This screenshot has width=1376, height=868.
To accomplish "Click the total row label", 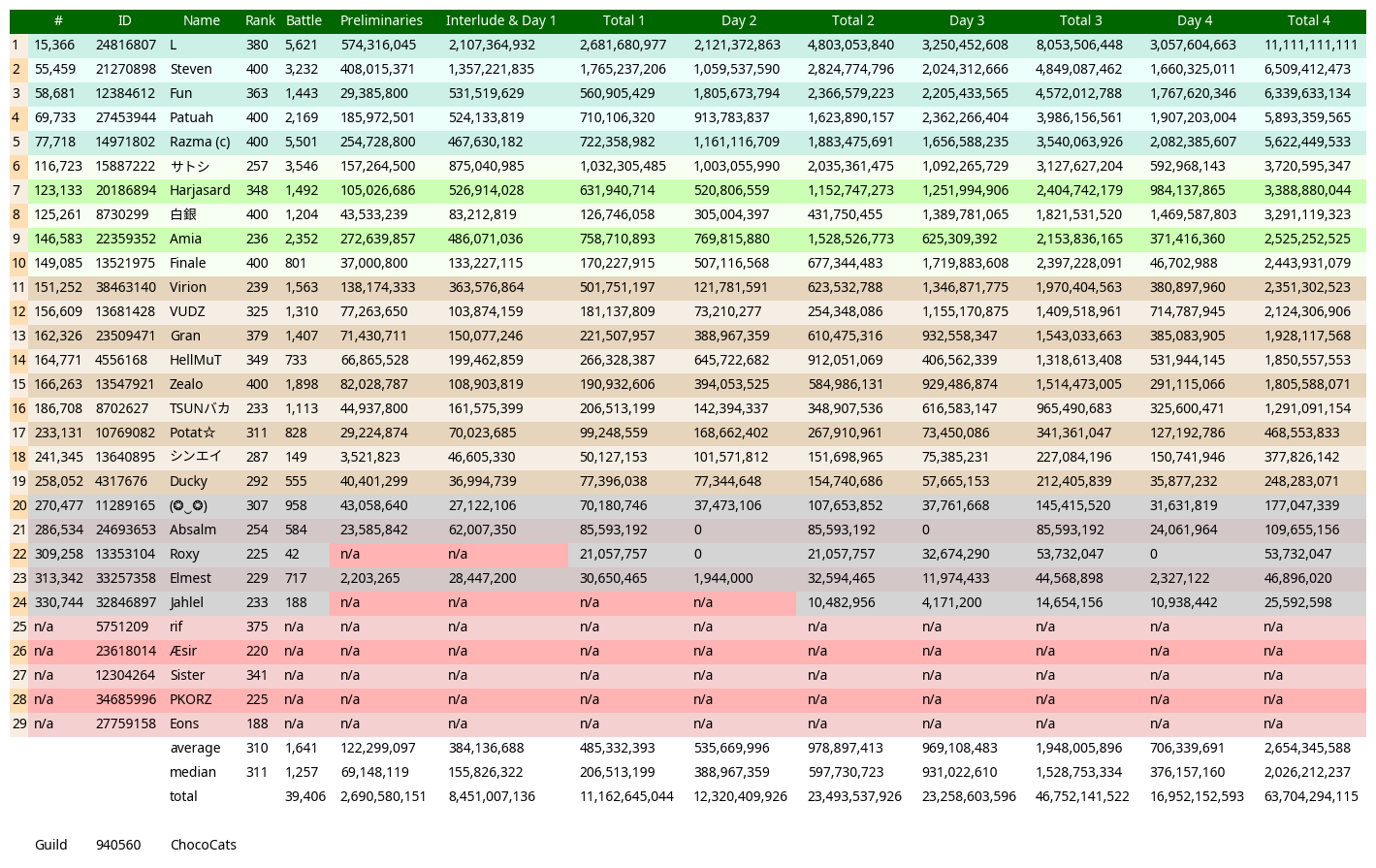I will coord(183,796).
